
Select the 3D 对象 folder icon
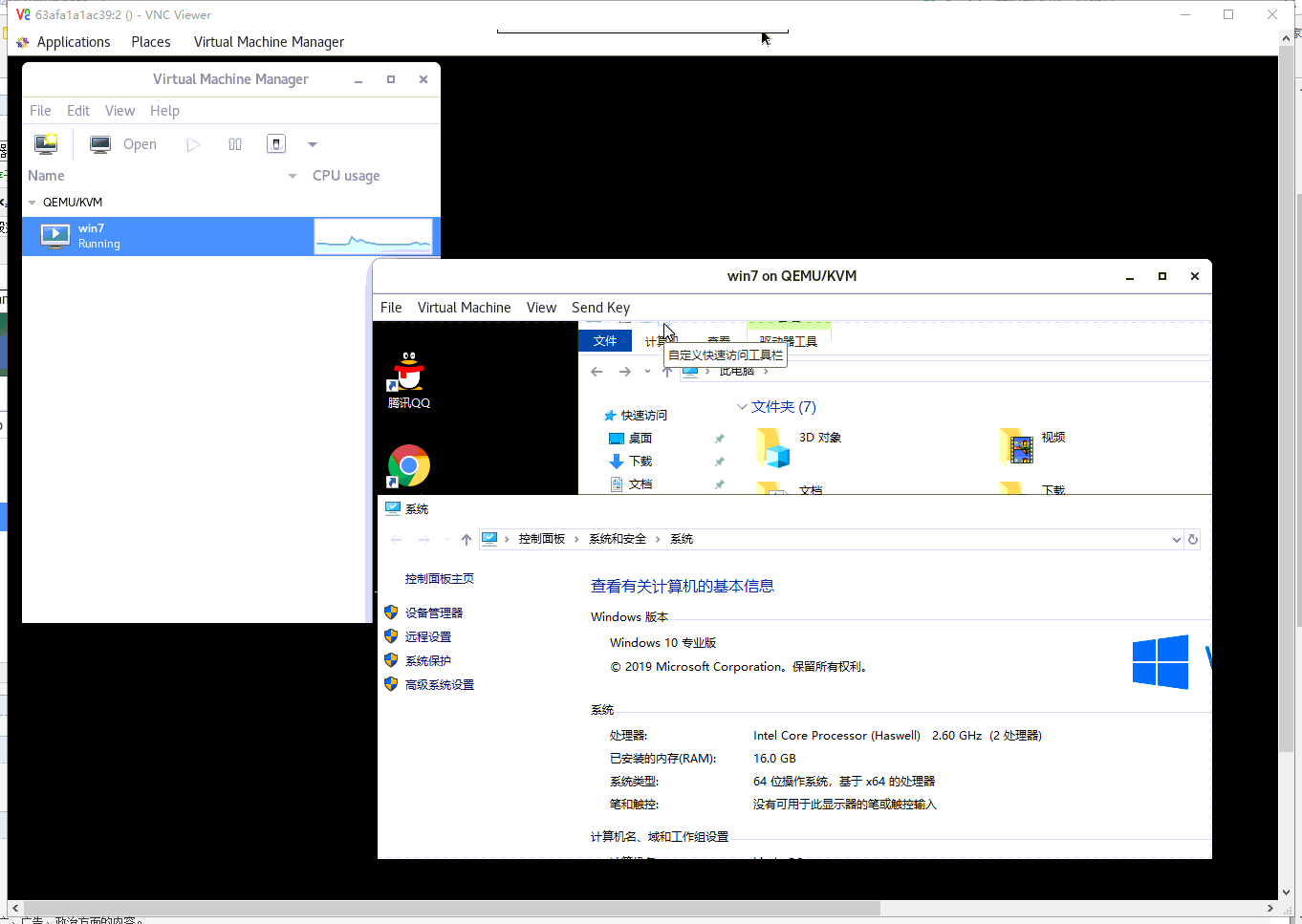pyautogui.click(x=773, y=446)
